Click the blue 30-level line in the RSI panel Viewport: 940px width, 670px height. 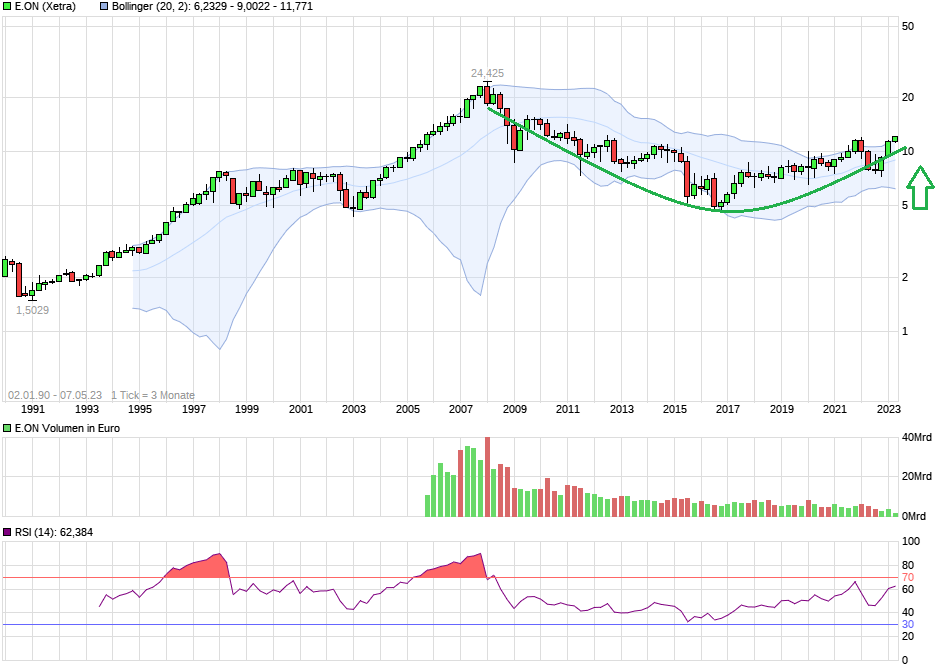click(x=450, y=622)
